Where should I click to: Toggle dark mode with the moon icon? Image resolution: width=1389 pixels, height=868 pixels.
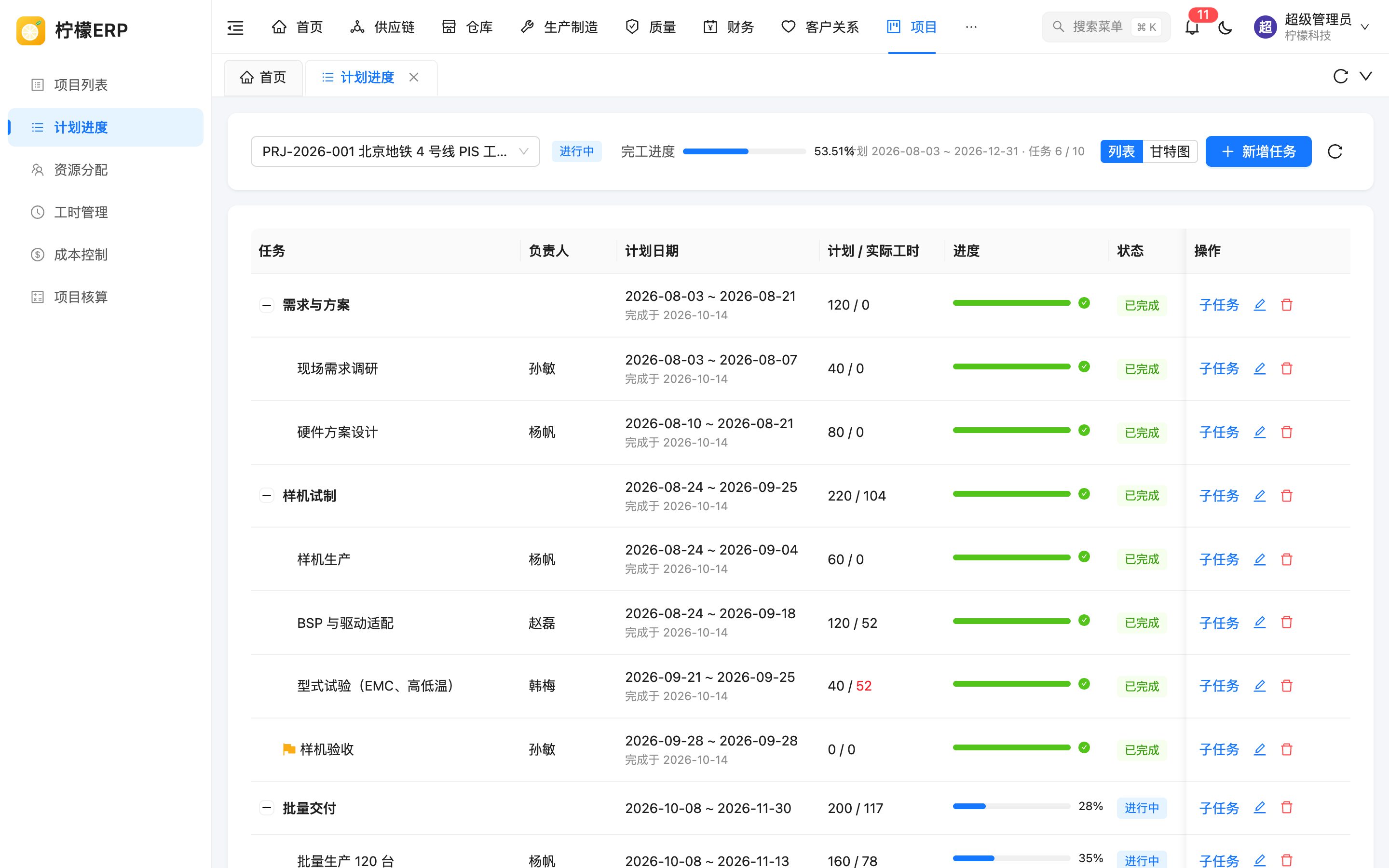click(x=1225, y=27)
